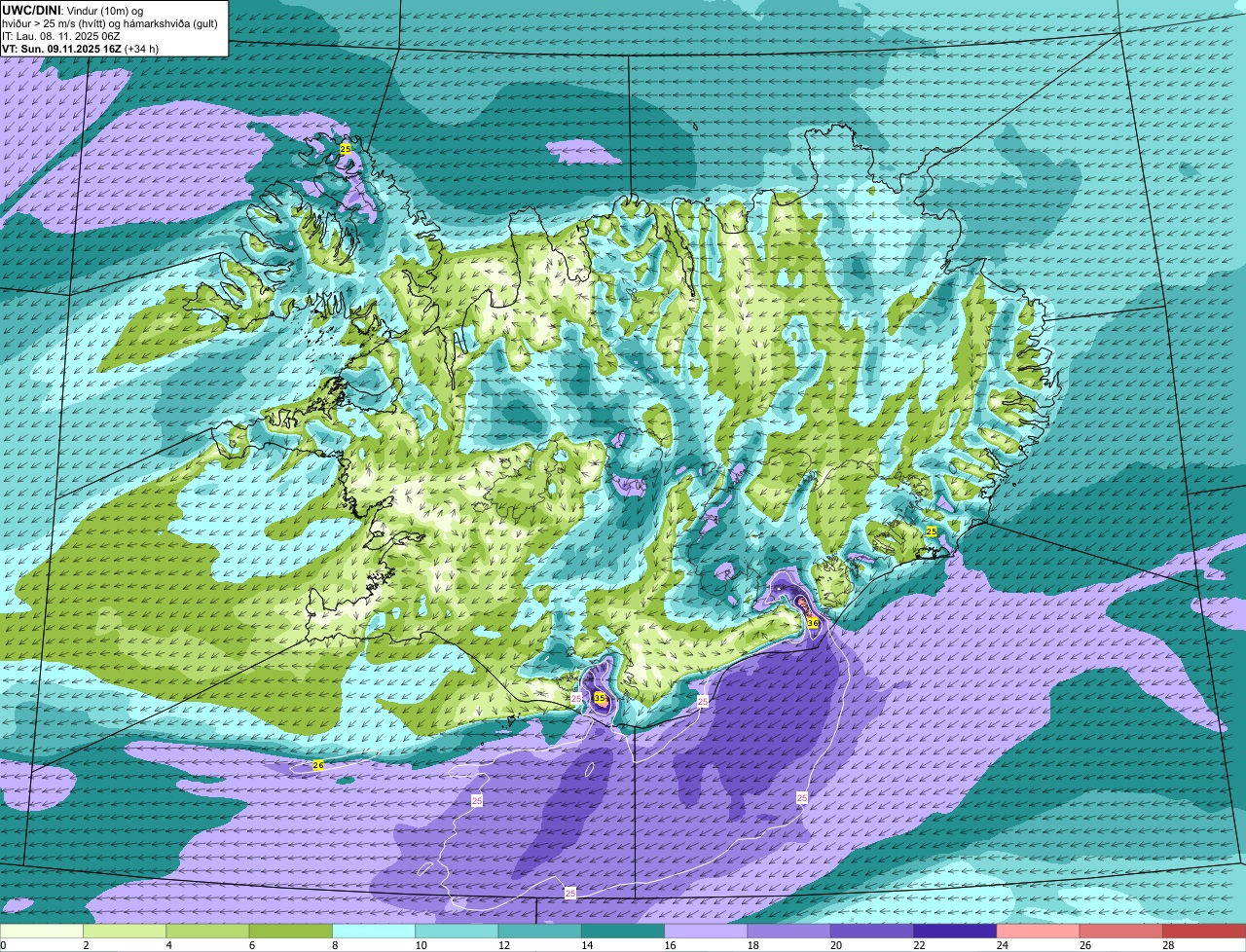The height and width of the screenshot is (952, 1246).
Task: Pick the dark indigo swatch between 22 and 24
Action: (955, 932)
